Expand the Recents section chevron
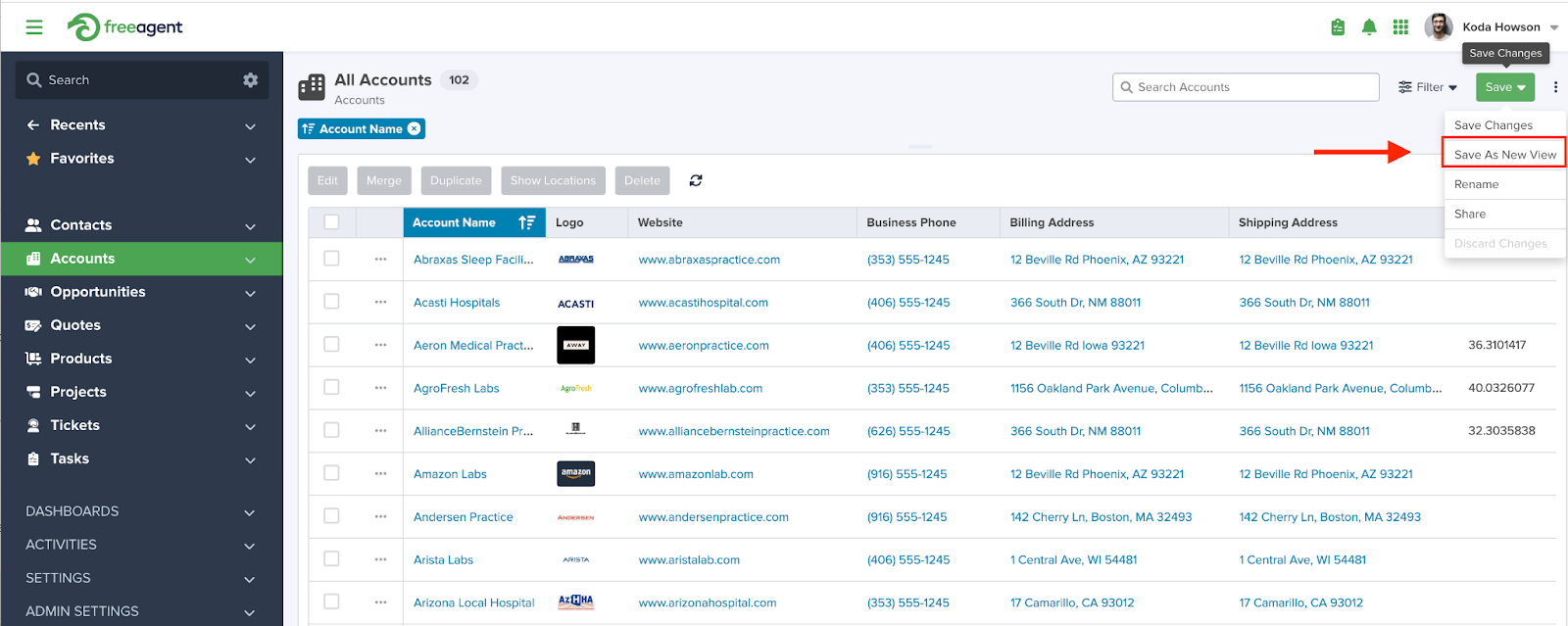This screenshot has width=1568, height=626. point(250,126)
